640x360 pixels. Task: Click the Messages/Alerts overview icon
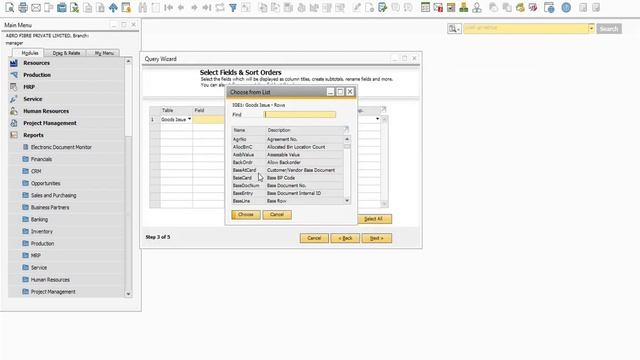[451, 7]
